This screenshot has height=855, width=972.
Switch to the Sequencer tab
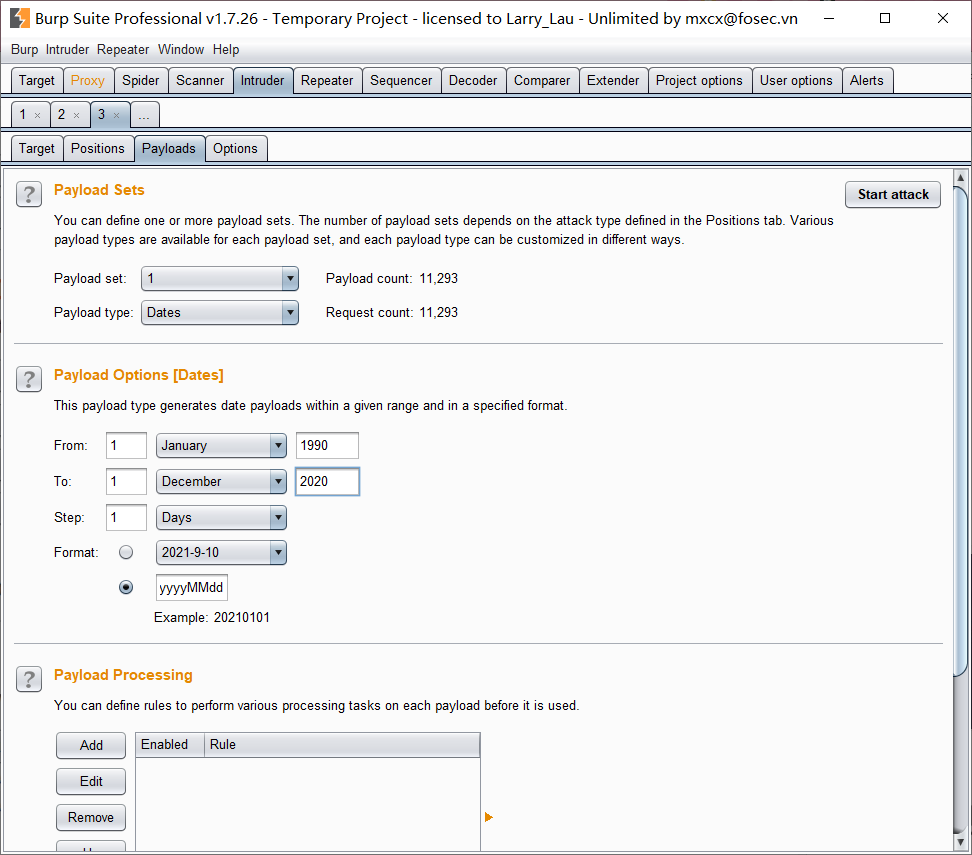[401, 81]
